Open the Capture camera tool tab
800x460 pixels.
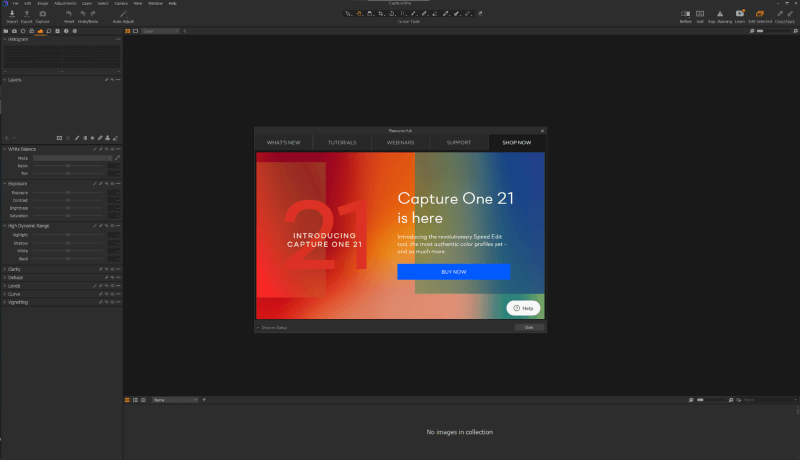[x=14, y=31]
